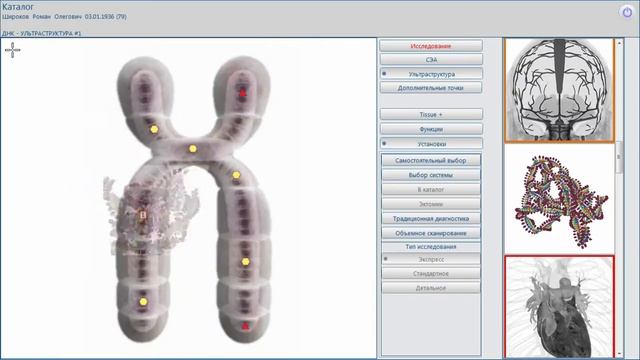Select the red triangle marker at the bottom of the right arm
Image resolution: width=640 pixels, height=360 pixels.
click(x=245, y=325)
